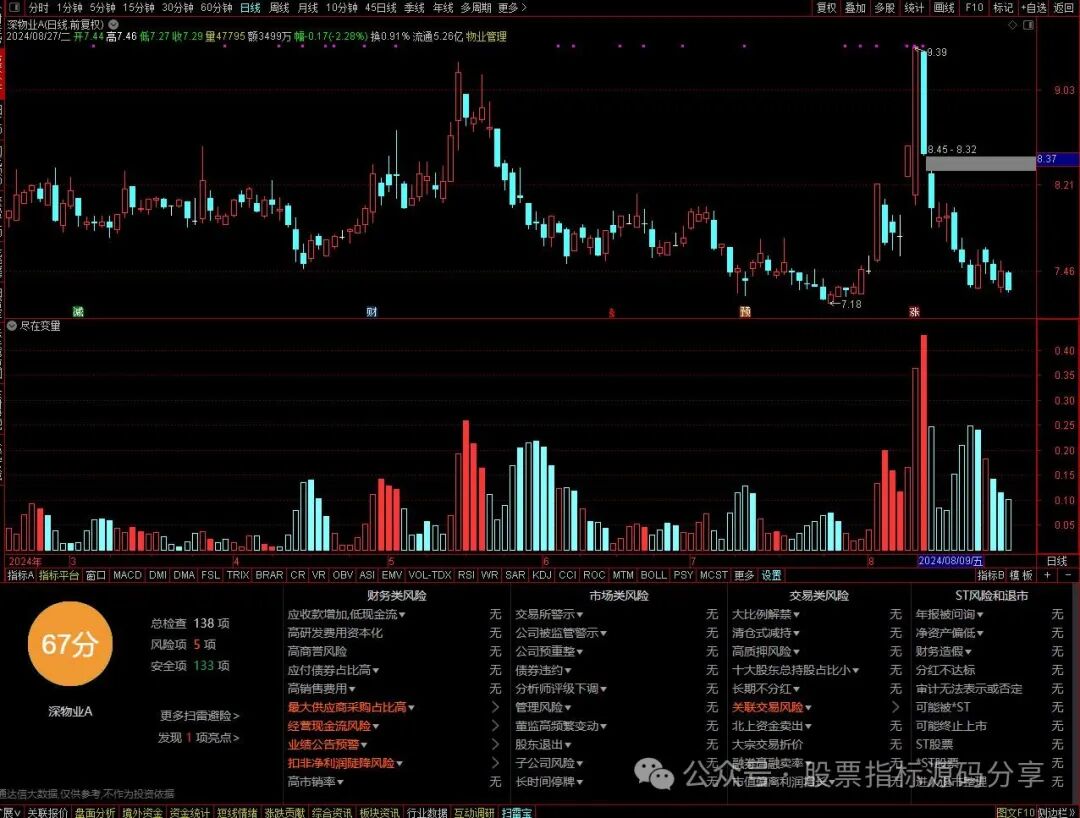Click the 预 event marker on chart
1080x818 pixels.
pos(745,312)
